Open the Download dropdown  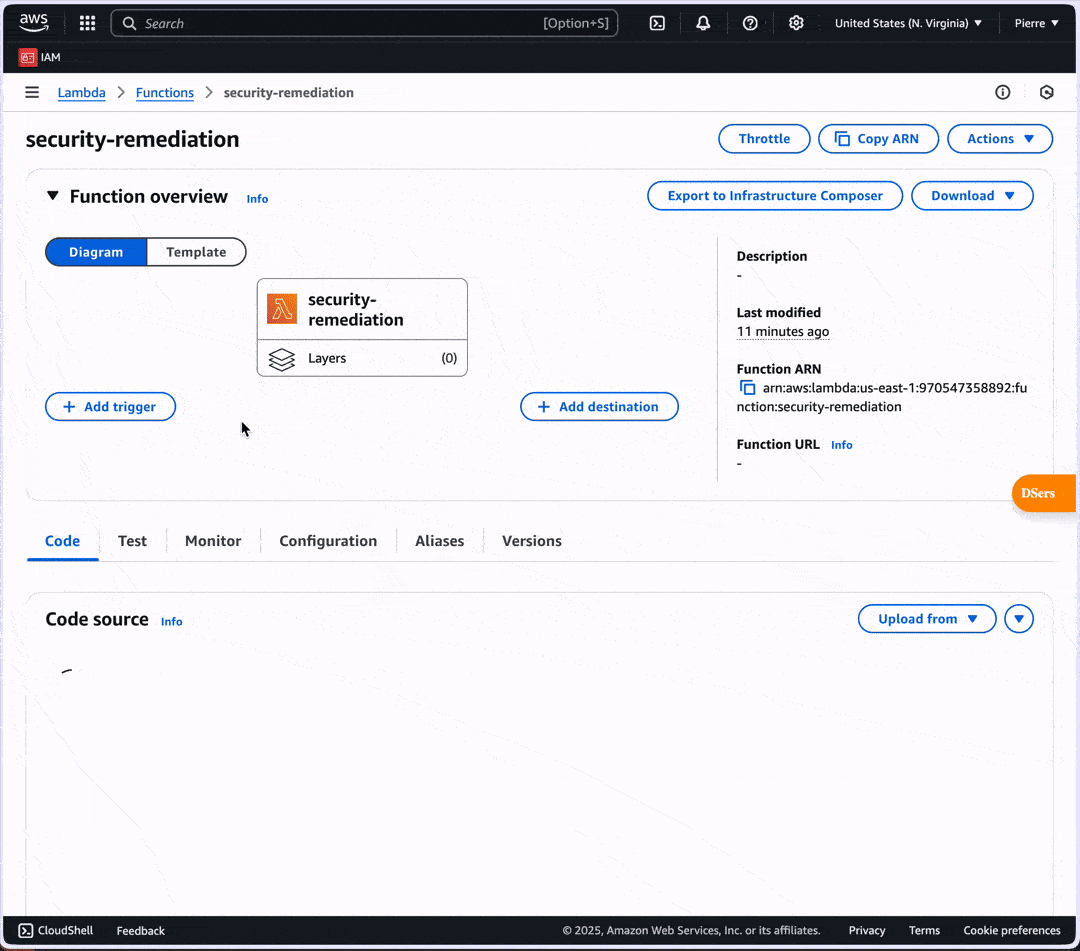971,195
